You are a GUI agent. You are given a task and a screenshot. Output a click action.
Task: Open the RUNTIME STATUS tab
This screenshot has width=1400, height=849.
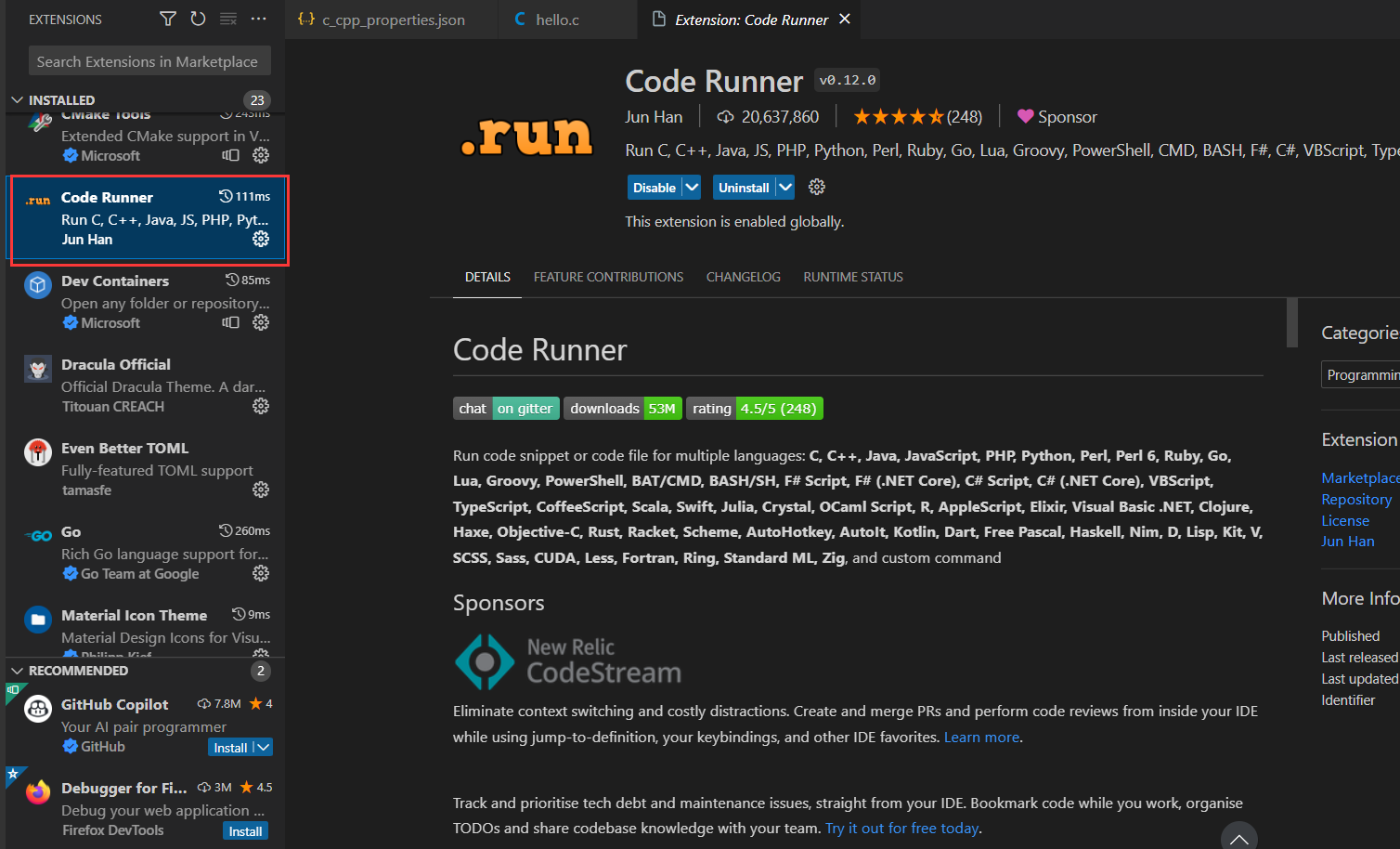[853, 277]
